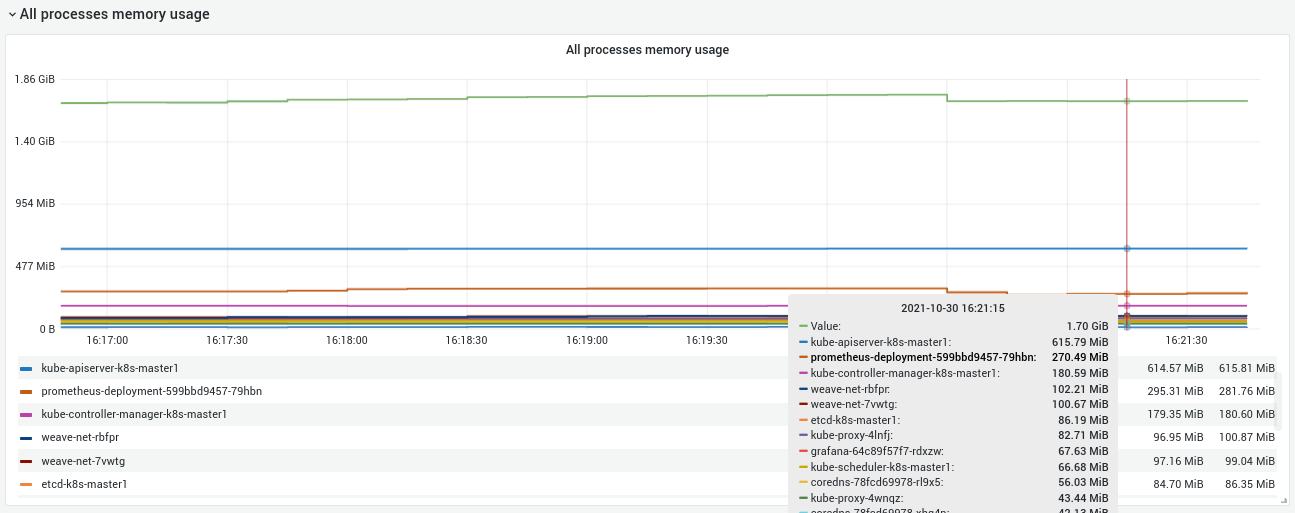Click the row title All processes memory usage
Image resolution: width=1295 pixels, height=513 pixels.
click(114, 15)
